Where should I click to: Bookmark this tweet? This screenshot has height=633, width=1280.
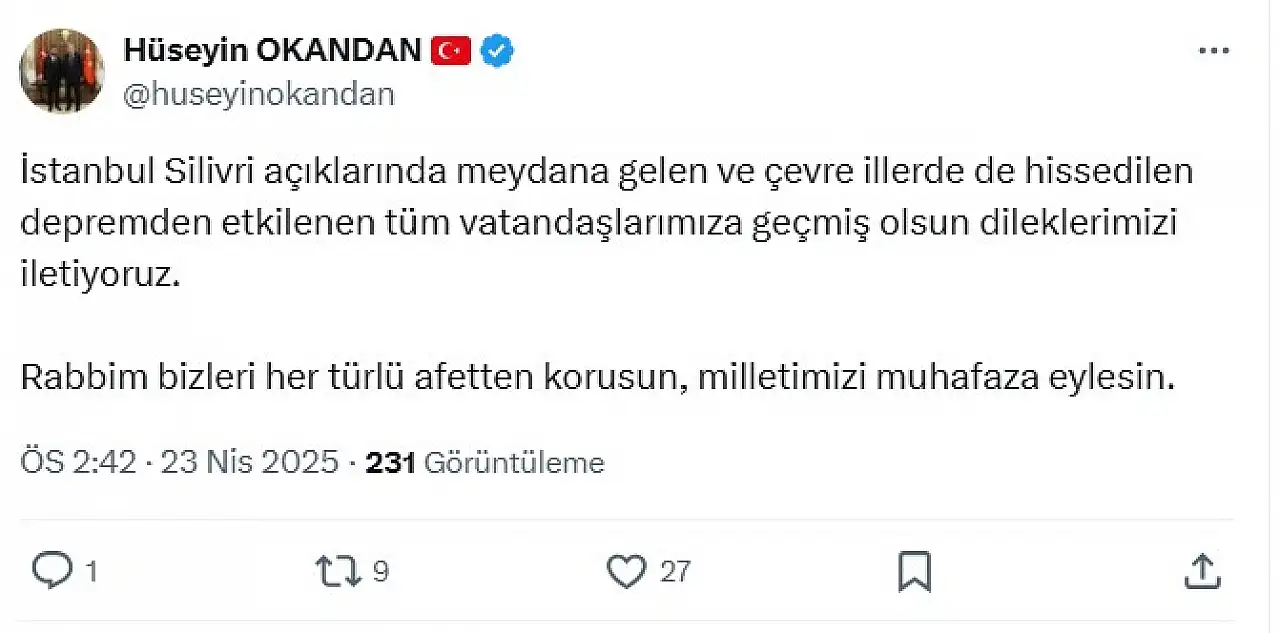(x=914, y=571)
